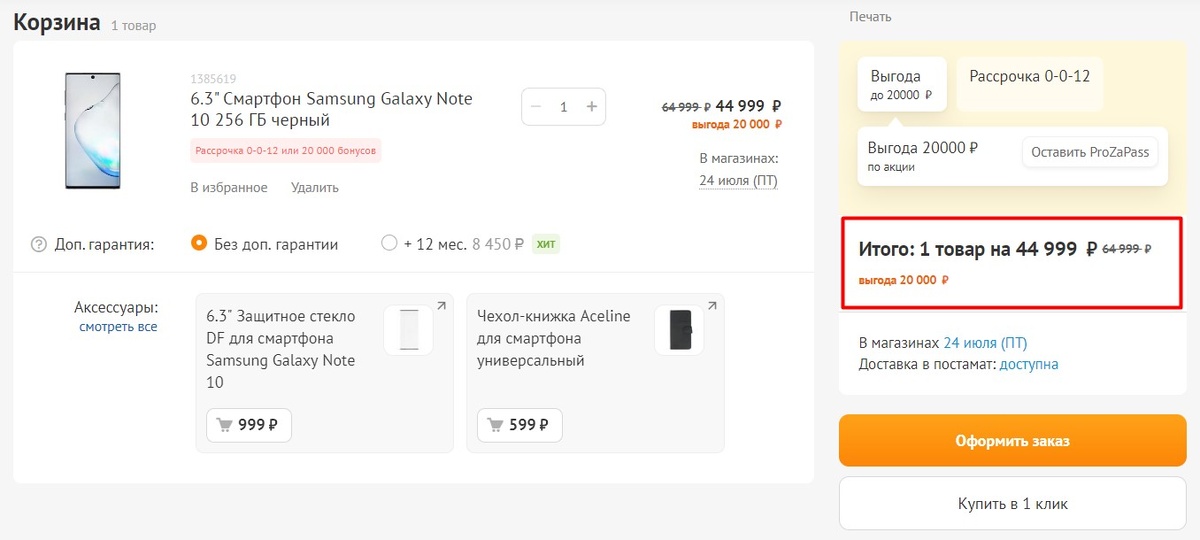Increase quantity with the plus button
Screen dimensions: 1200x540
pyautogui.click(x=591, y=107)
